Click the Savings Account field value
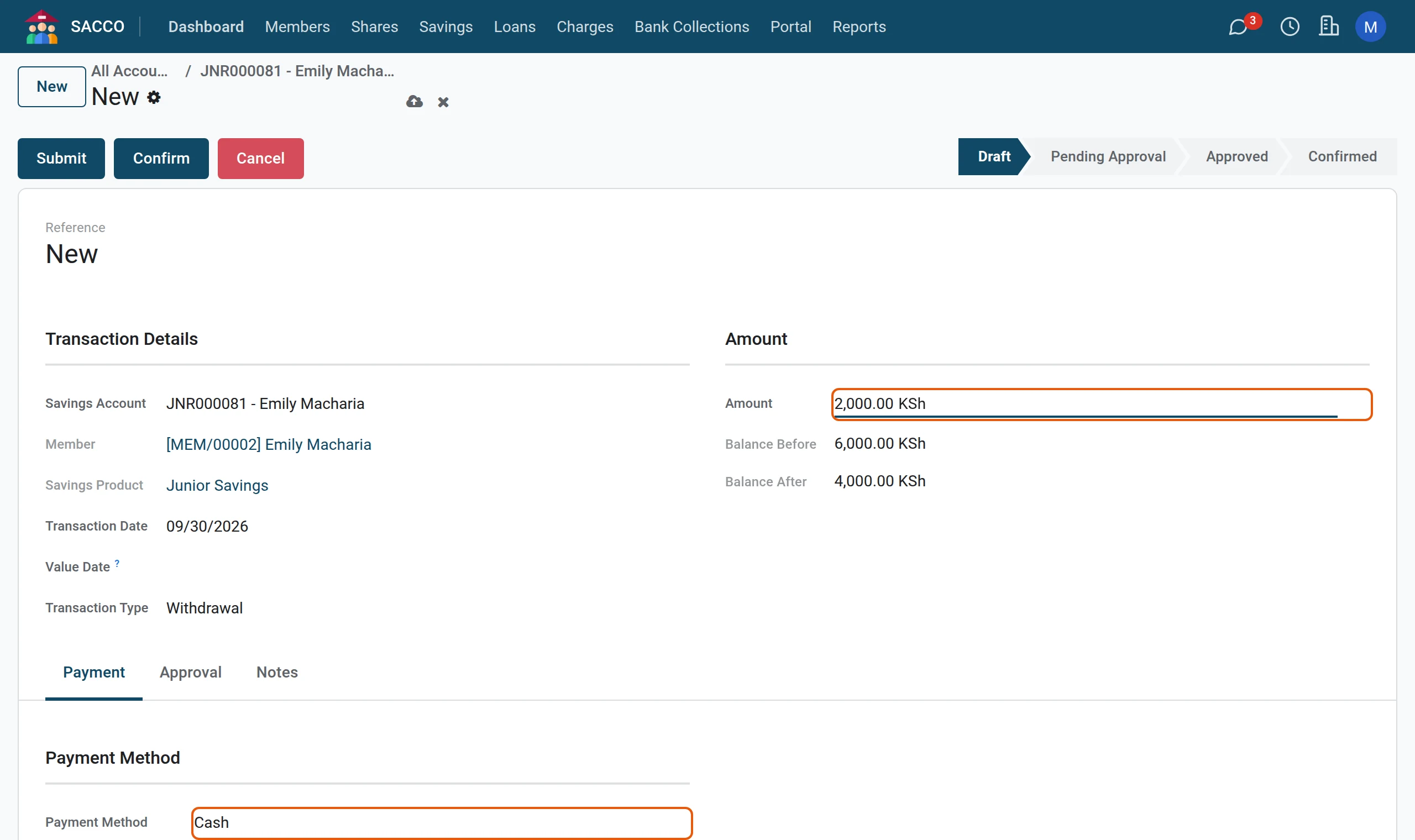This screenshot has height=840, width=1415. point(265,403)
